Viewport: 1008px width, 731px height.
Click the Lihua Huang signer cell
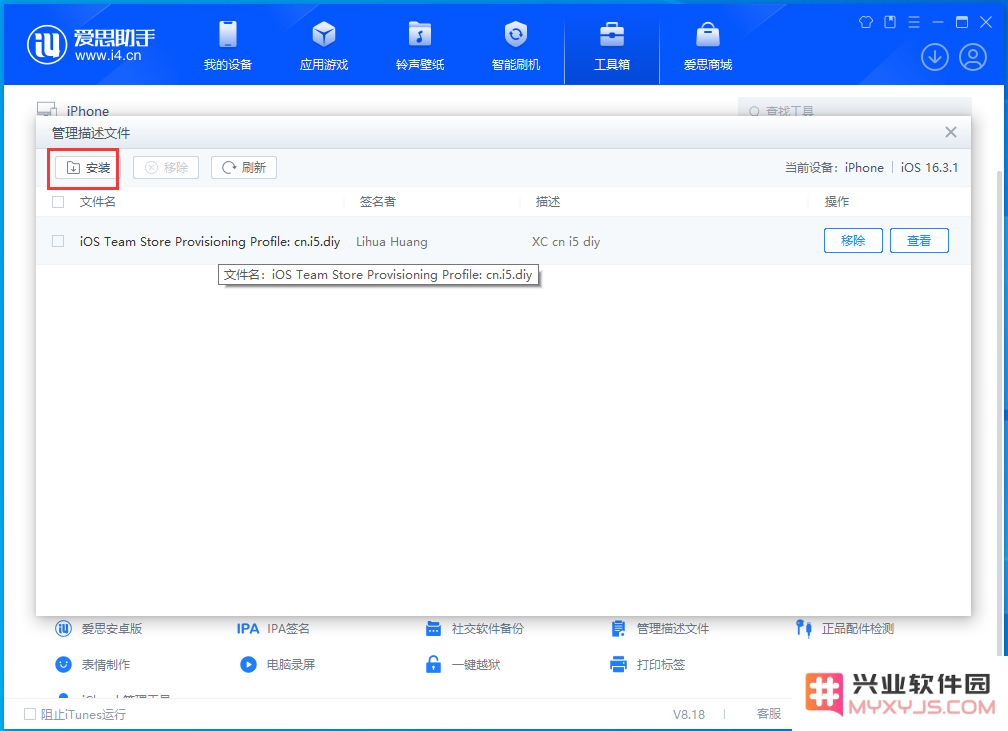[x=392, y=242]
